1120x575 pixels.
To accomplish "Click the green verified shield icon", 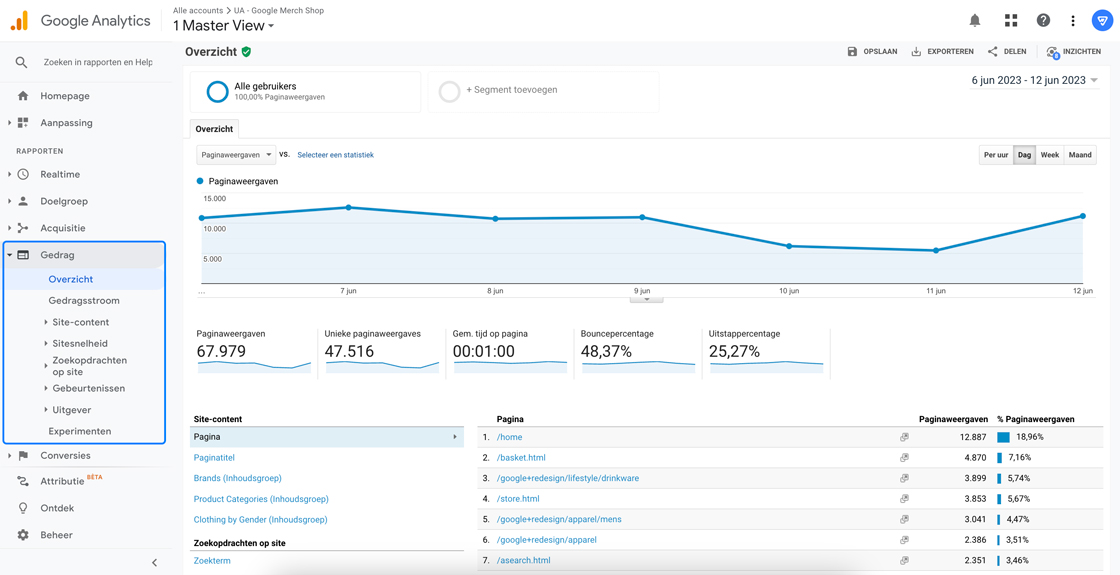I will pyautogui.click(x=246, y=51).
